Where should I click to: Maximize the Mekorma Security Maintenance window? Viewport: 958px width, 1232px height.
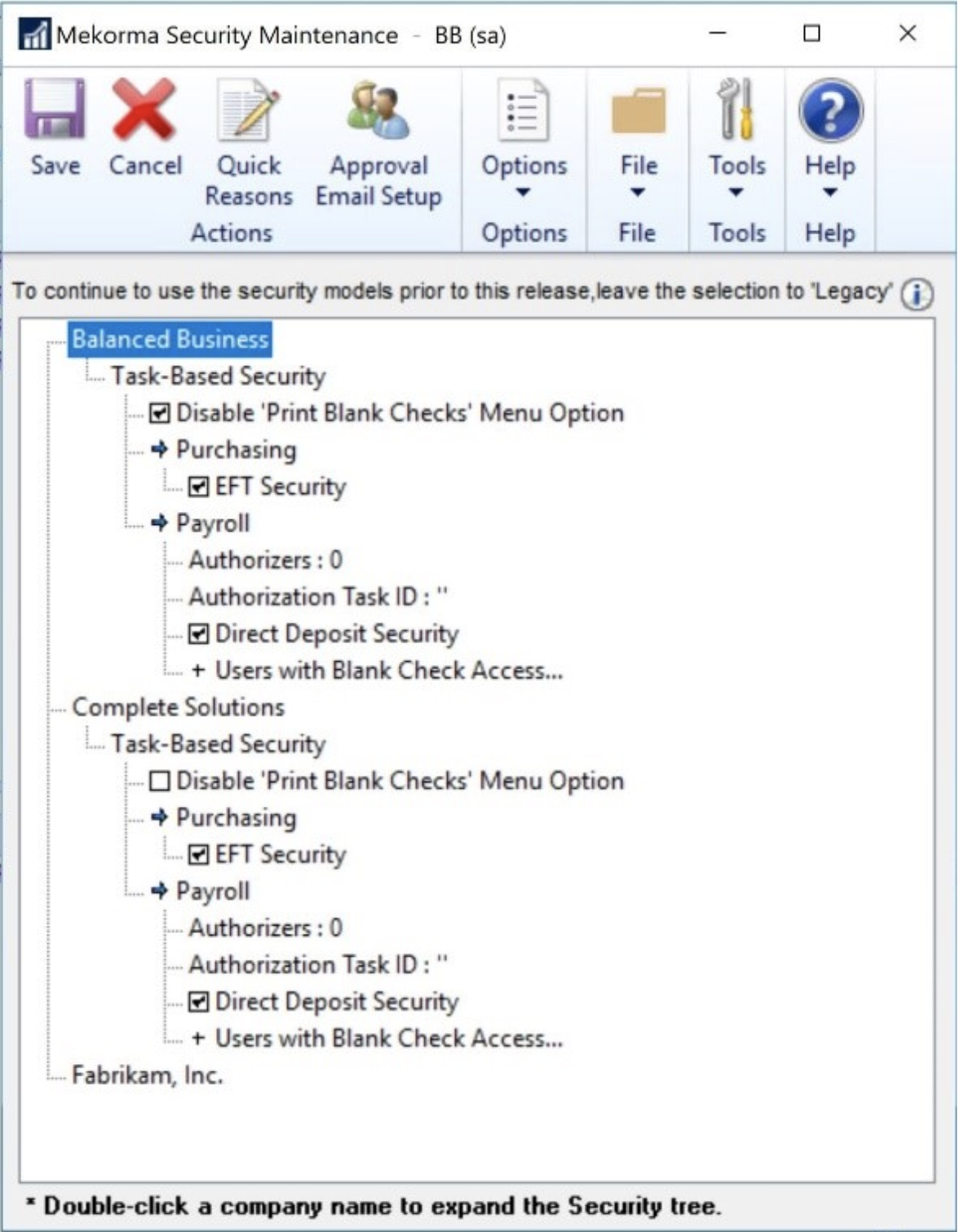811,34
